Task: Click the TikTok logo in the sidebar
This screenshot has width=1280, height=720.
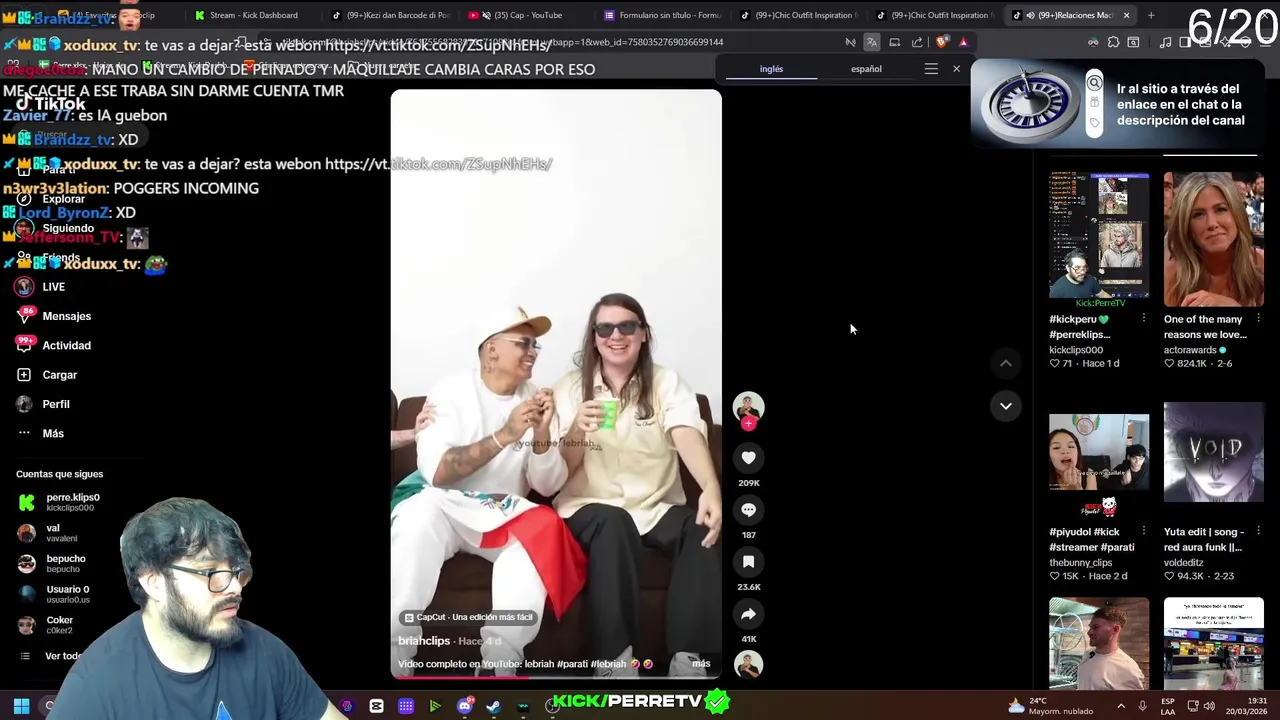Action: point(51,104)
